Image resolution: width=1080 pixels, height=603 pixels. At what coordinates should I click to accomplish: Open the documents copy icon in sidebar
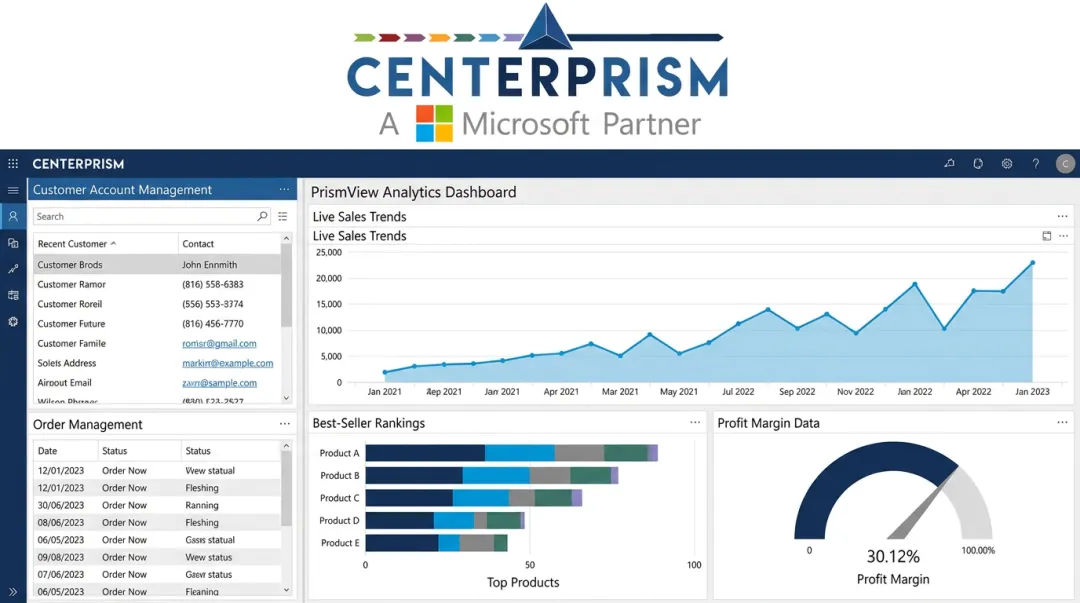[13, 243]
